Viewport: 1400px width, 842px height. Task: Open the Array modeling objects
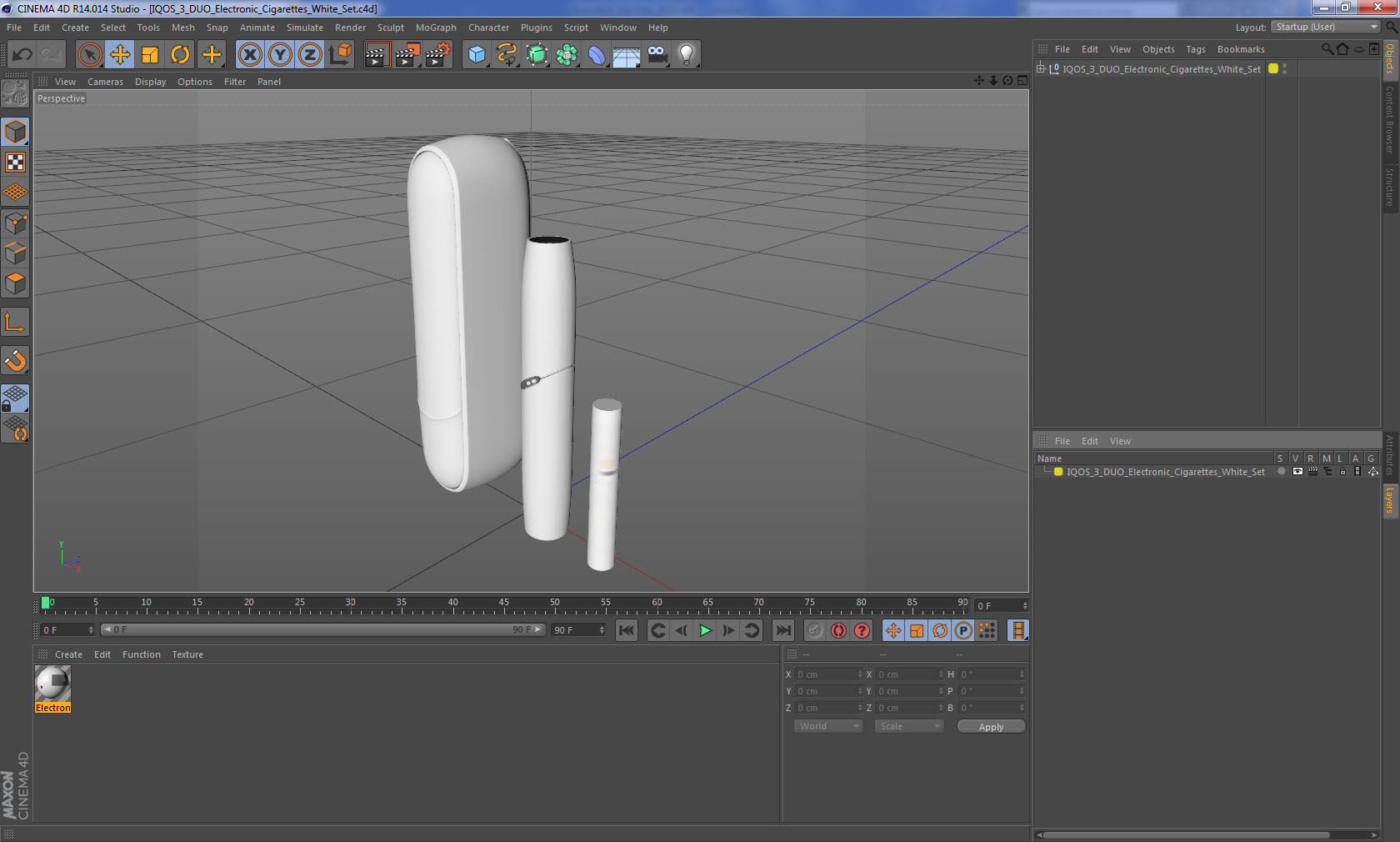click(567, 55)
